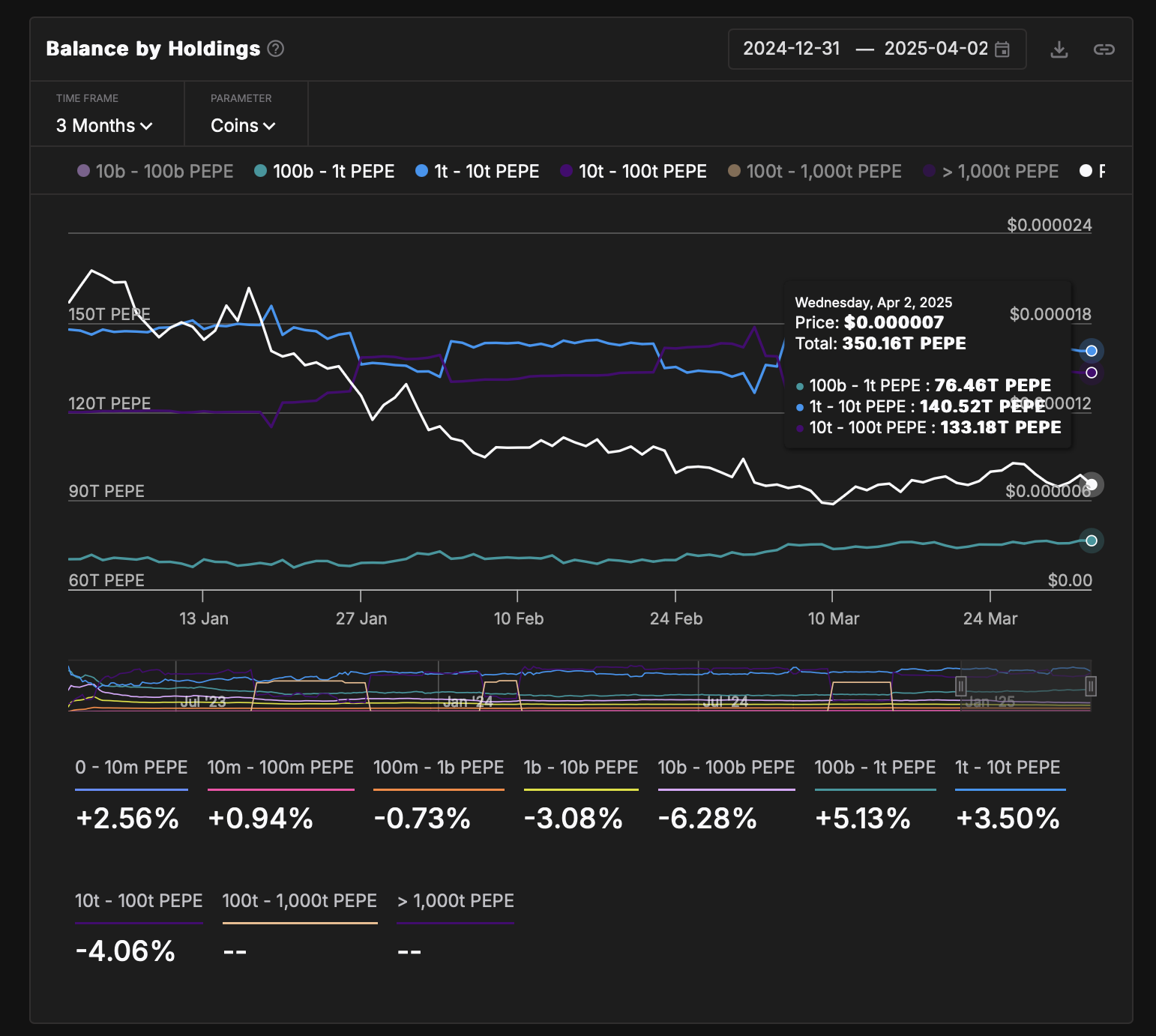
Task: Toggle the 10t - 100t PEPE legend series
Action: click(x=633, y=171)
